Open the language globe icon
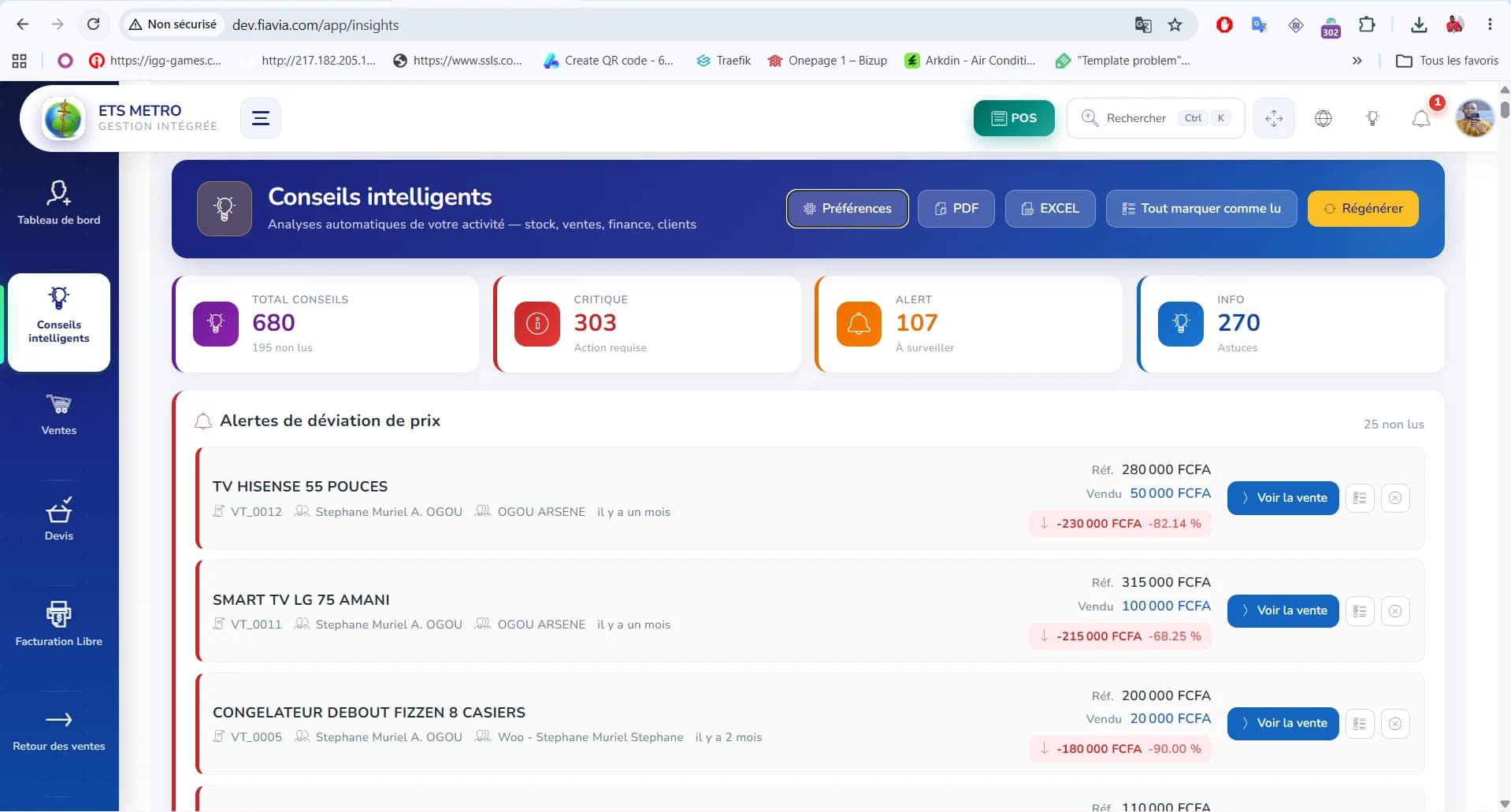Screen dimensions: 1511x812 (x=1324, y=118)
